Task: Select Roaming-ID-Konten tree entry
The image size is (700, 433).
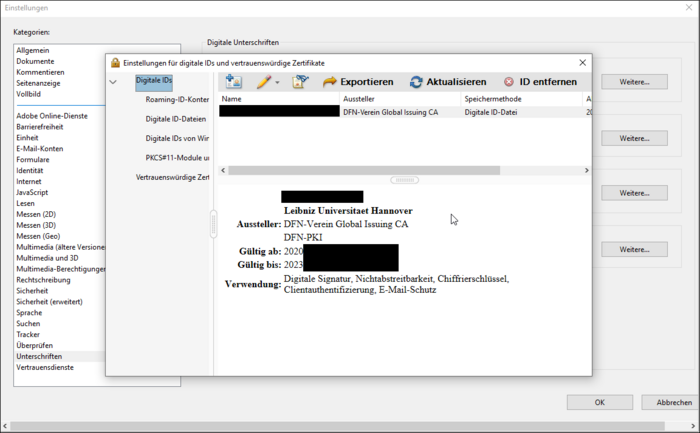Action: coord(177,100)
